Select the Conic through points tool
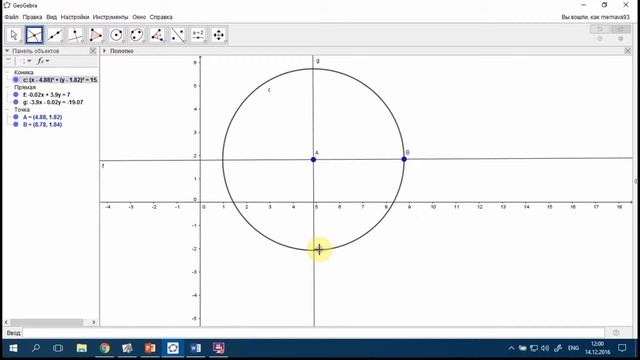 (x=136, y=35)
